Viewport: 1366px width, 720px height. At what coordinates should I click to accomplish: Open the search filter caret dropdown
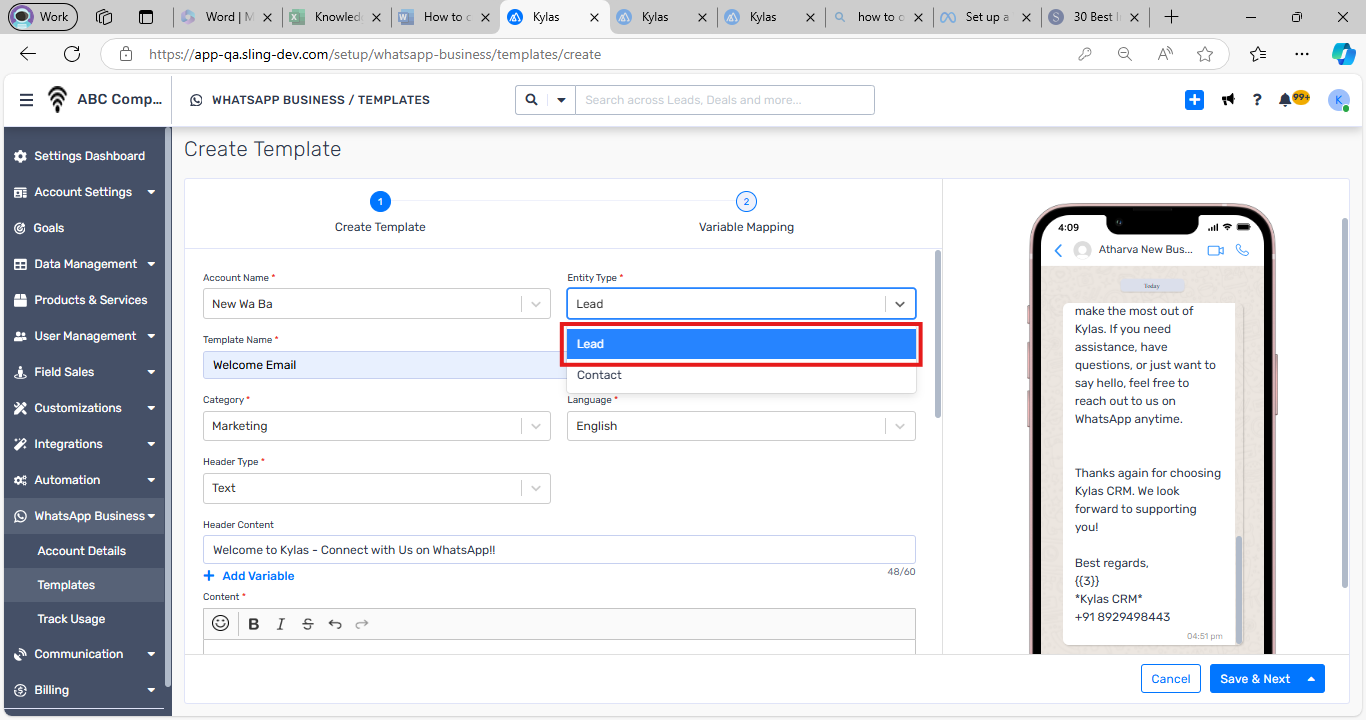pyautogui.click(x=561, y=100)
